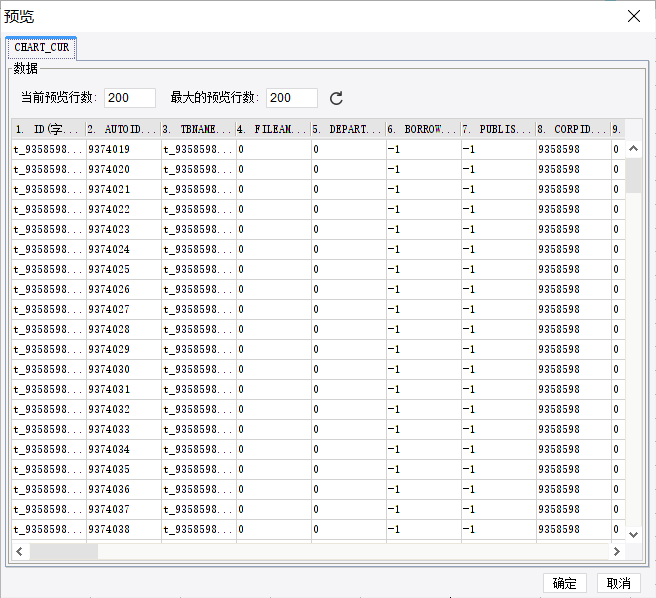
Task: Select CORPID cell in row 9374038
Action: point(574,529)
